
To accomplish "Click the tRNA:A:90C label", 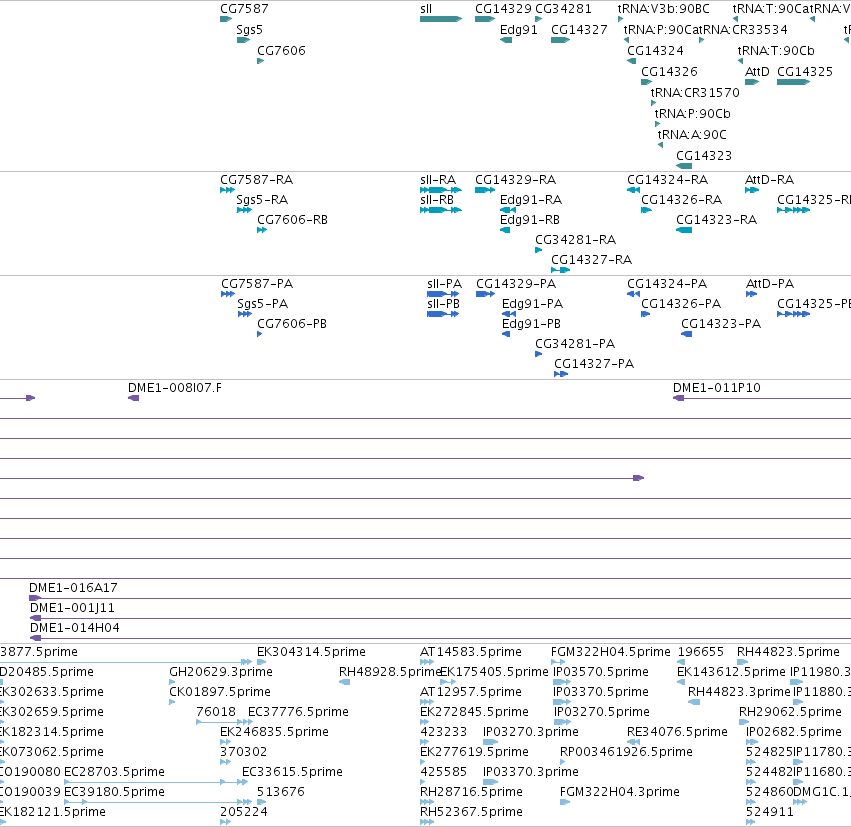I will point(692,135).
